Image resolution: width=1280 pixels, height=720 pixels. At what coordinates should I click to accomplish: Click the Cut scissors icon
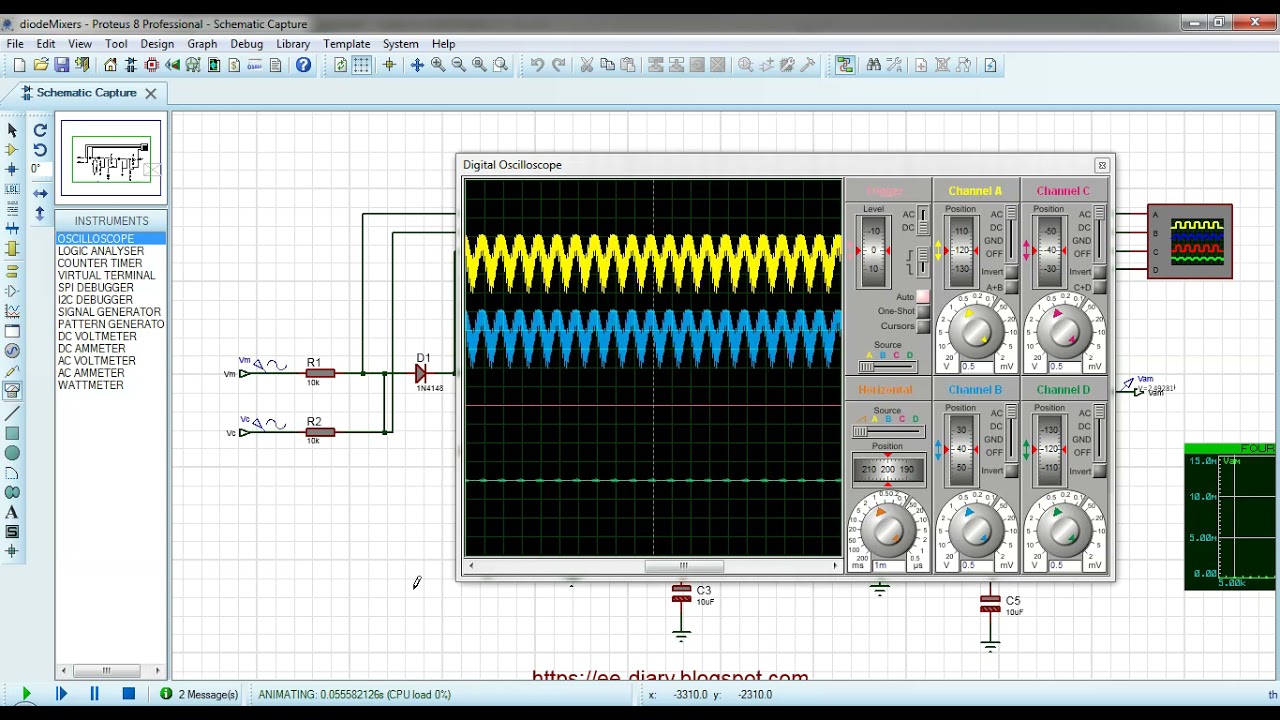587,65
